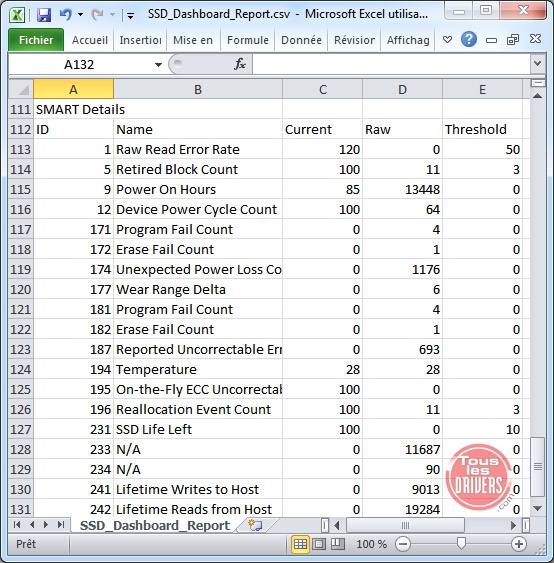554x563 pixels.
Task: Click the Excel application icon in title bar
Action: click(17, 15)
